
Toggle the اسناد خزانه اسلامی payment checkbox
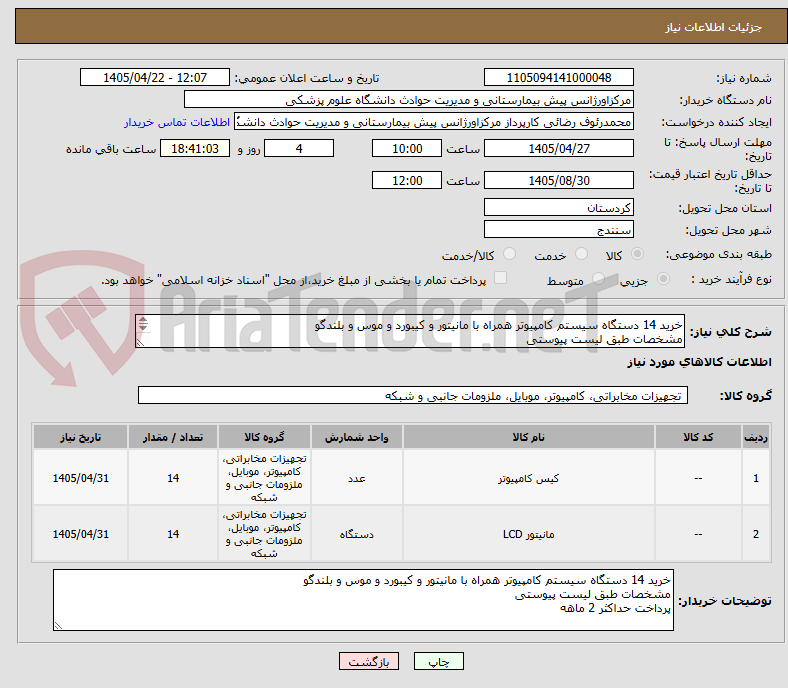pos(501,278)
